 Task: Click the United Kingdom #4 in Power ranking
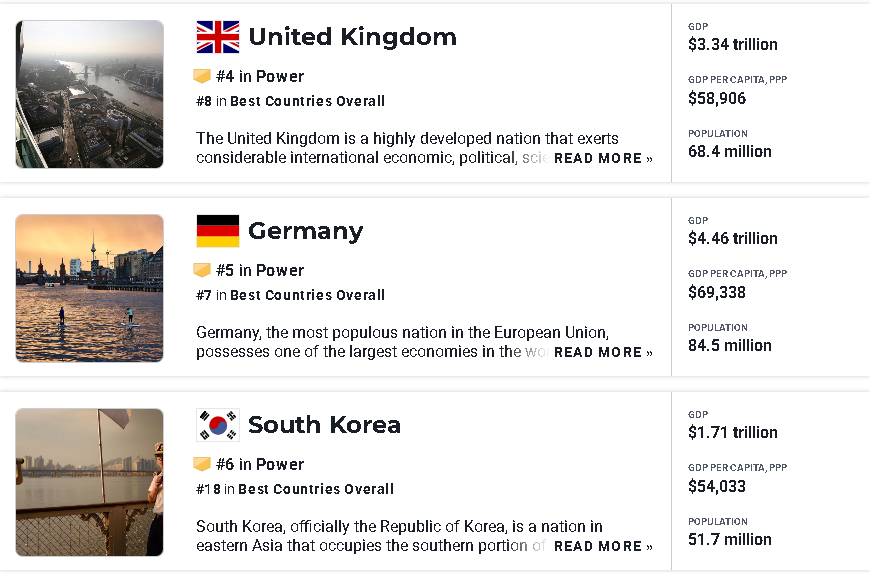pos(260,76)
